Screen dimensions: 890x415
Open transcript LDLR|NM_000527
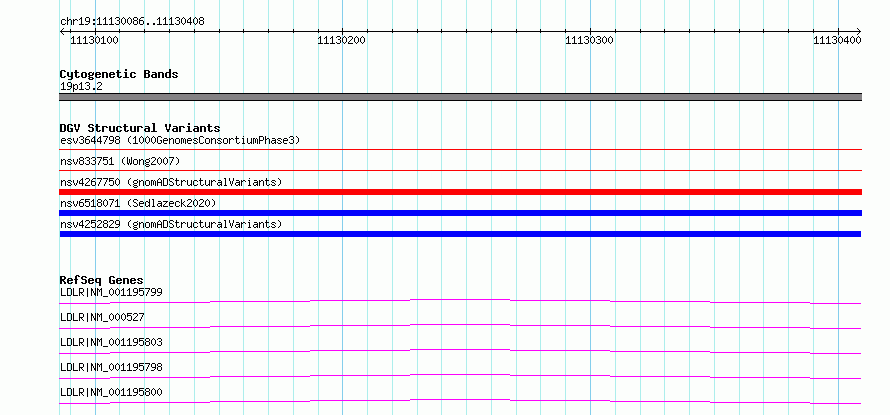[x=102, y=317]
